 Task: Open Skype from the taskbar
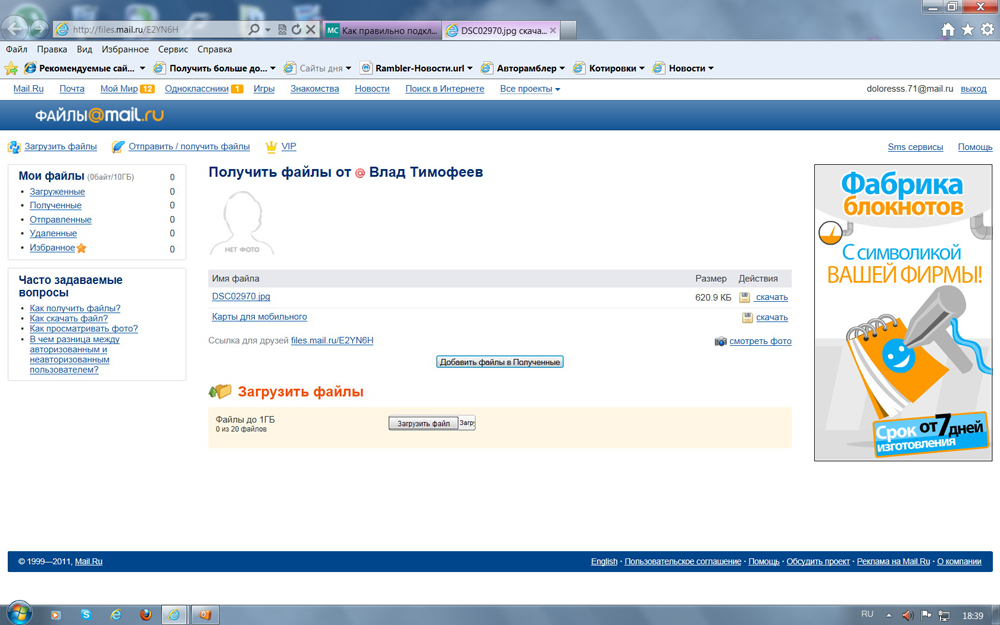coord(86,614)
